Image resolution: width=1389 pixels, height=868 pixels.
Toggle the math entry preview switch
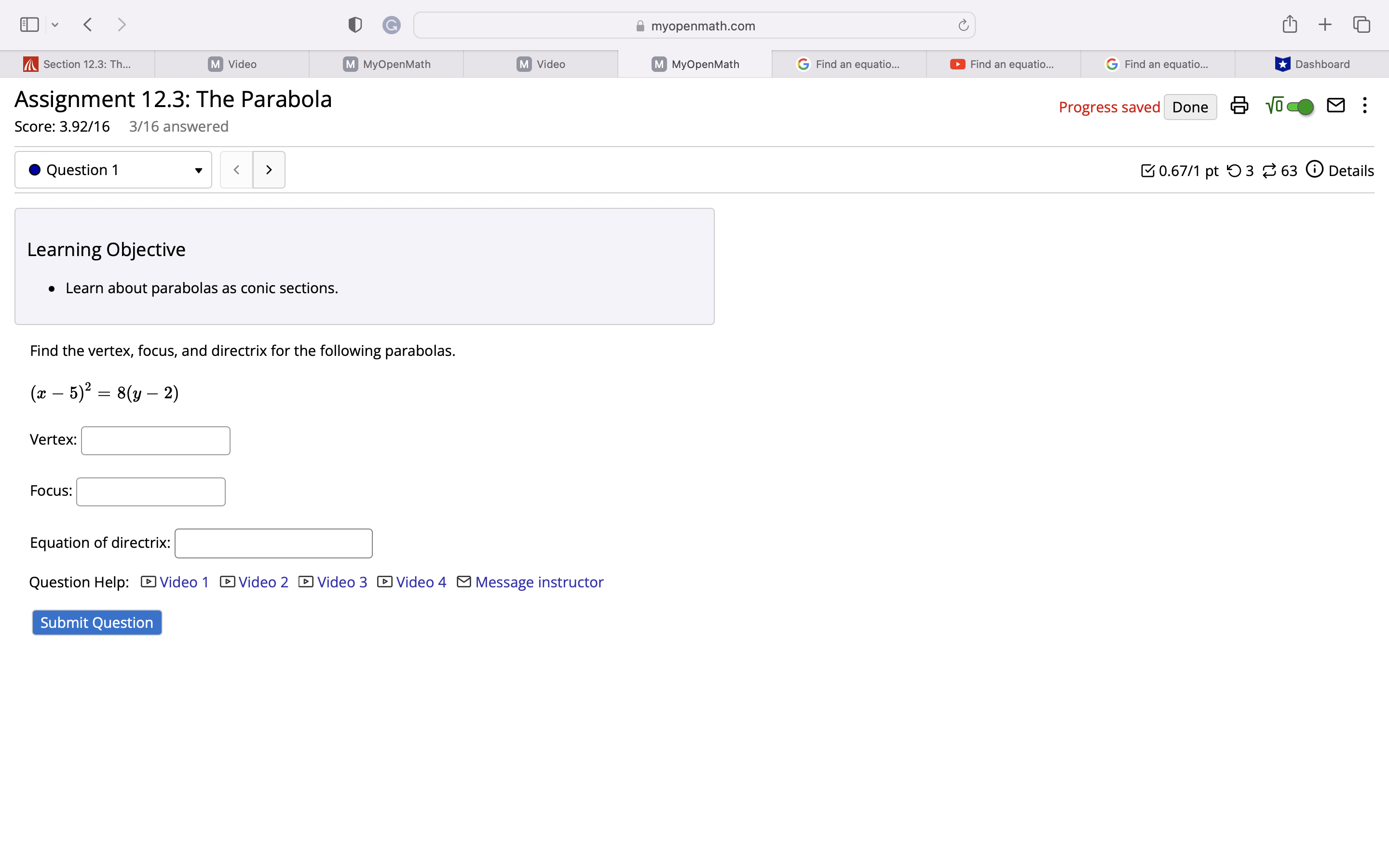(1299, 107)
